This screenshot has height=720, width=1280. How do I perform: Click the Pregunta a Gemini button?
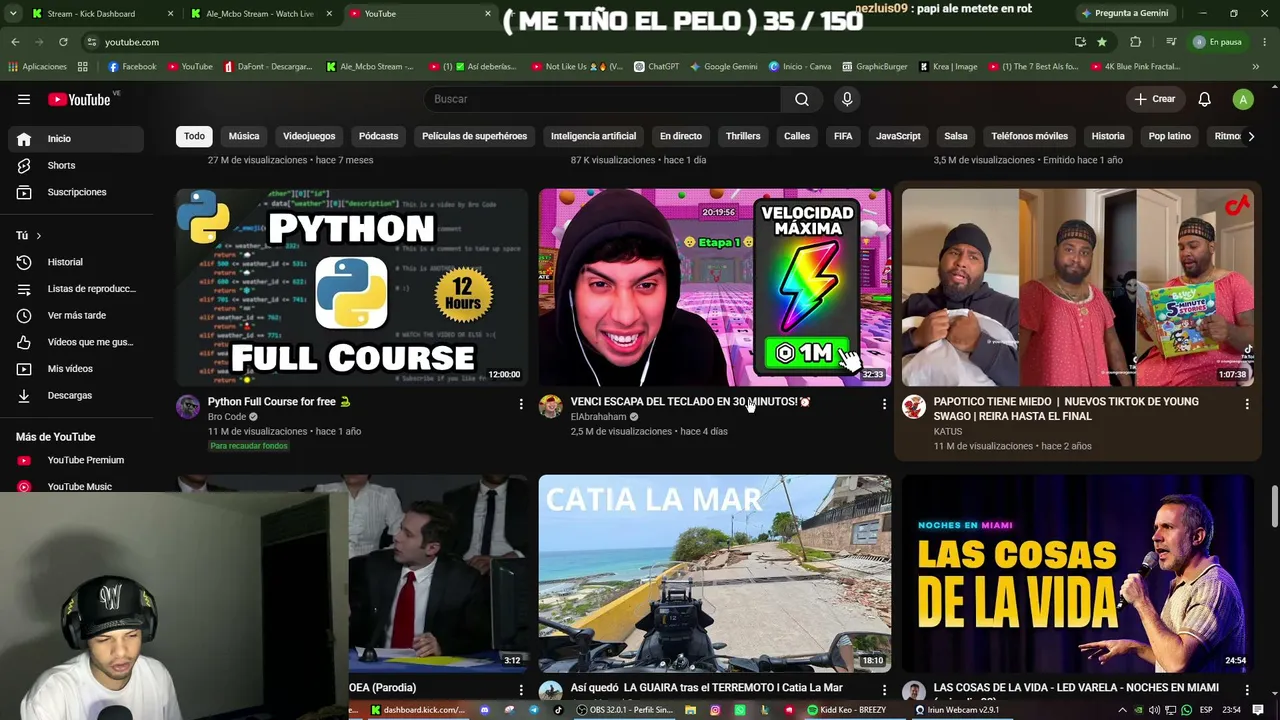coord(1125,14)
